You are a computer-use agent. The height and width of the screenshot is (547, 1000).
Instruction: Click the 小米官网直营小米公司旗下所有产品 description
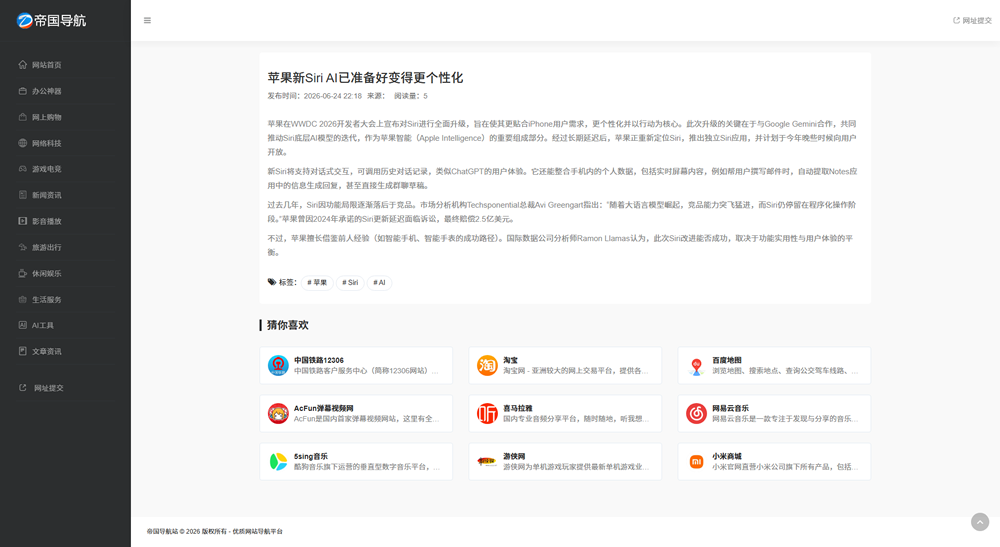pyautogui.click(x=785, y=467)
